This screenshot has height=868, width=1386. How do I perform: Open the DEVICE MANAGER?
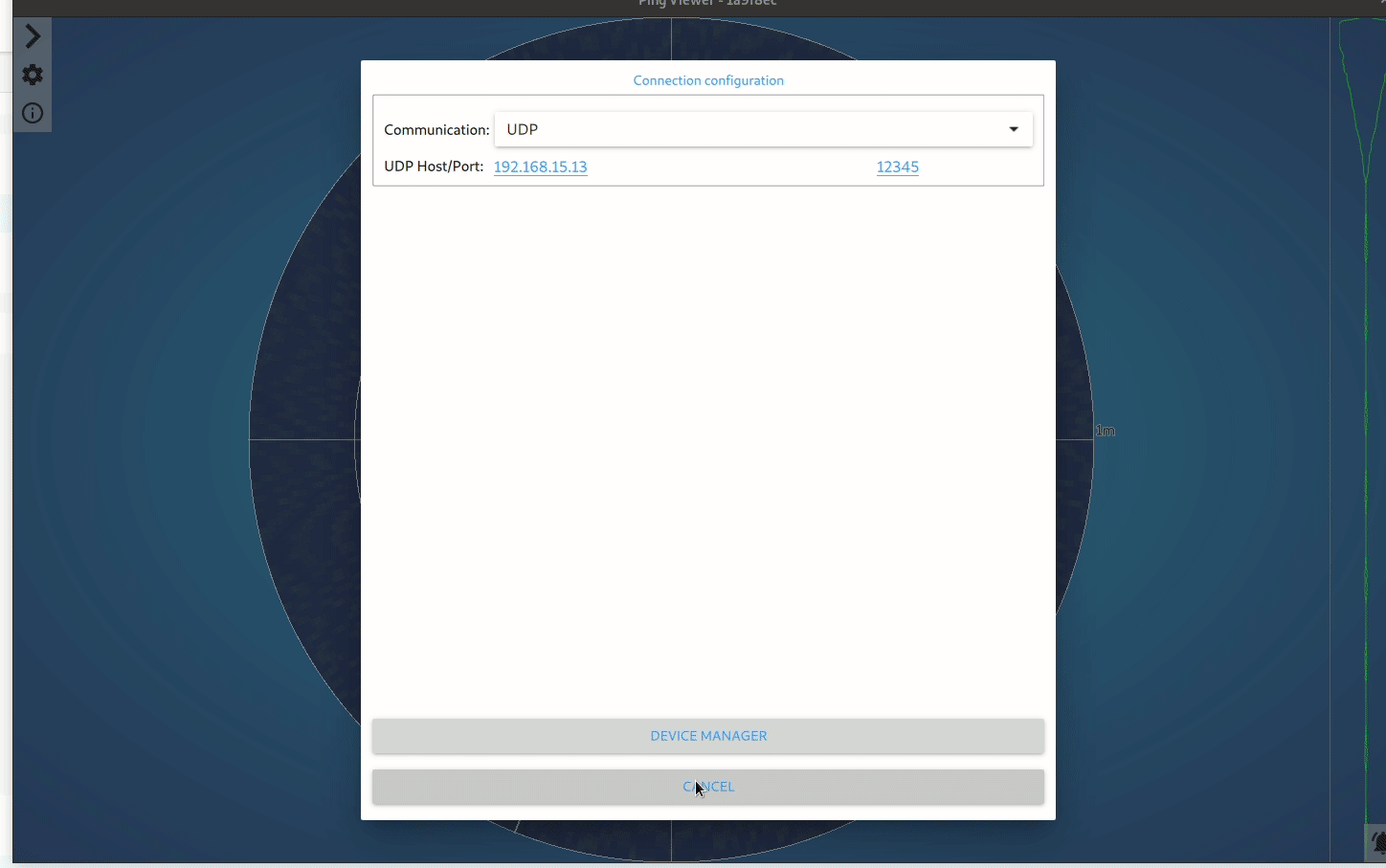click(x=708, y=736)
